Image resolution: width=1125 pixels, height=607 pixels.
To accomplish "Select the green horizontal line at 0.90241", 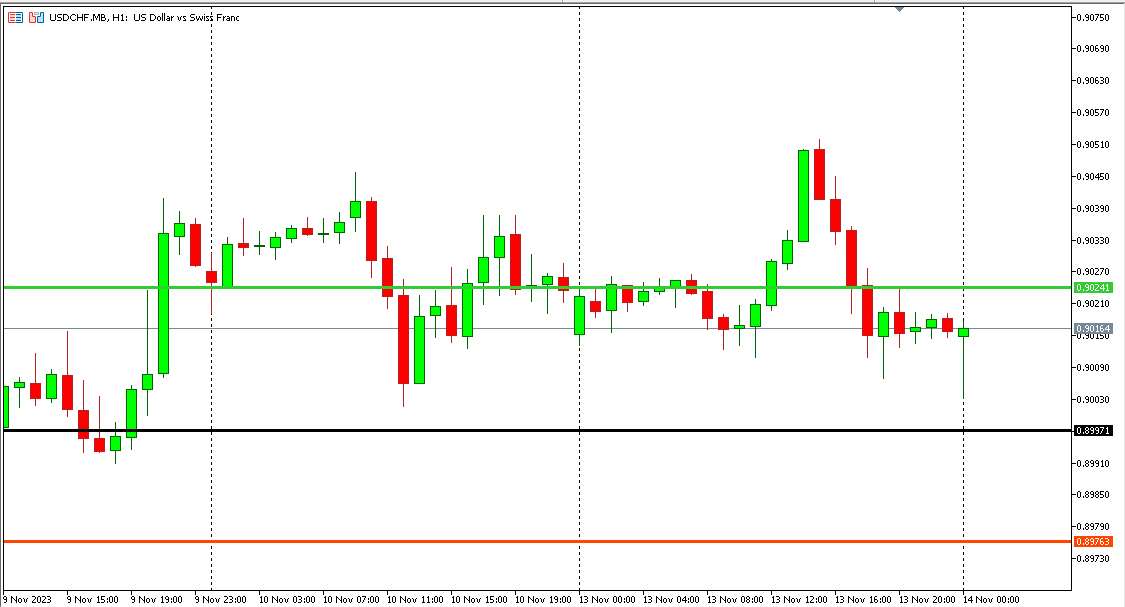I will click(537, 288).
